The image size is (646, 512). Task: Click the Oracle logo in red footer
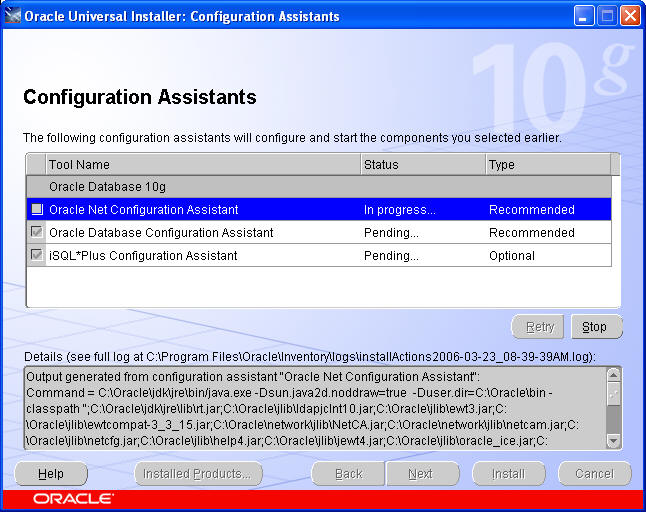[73, 498]
